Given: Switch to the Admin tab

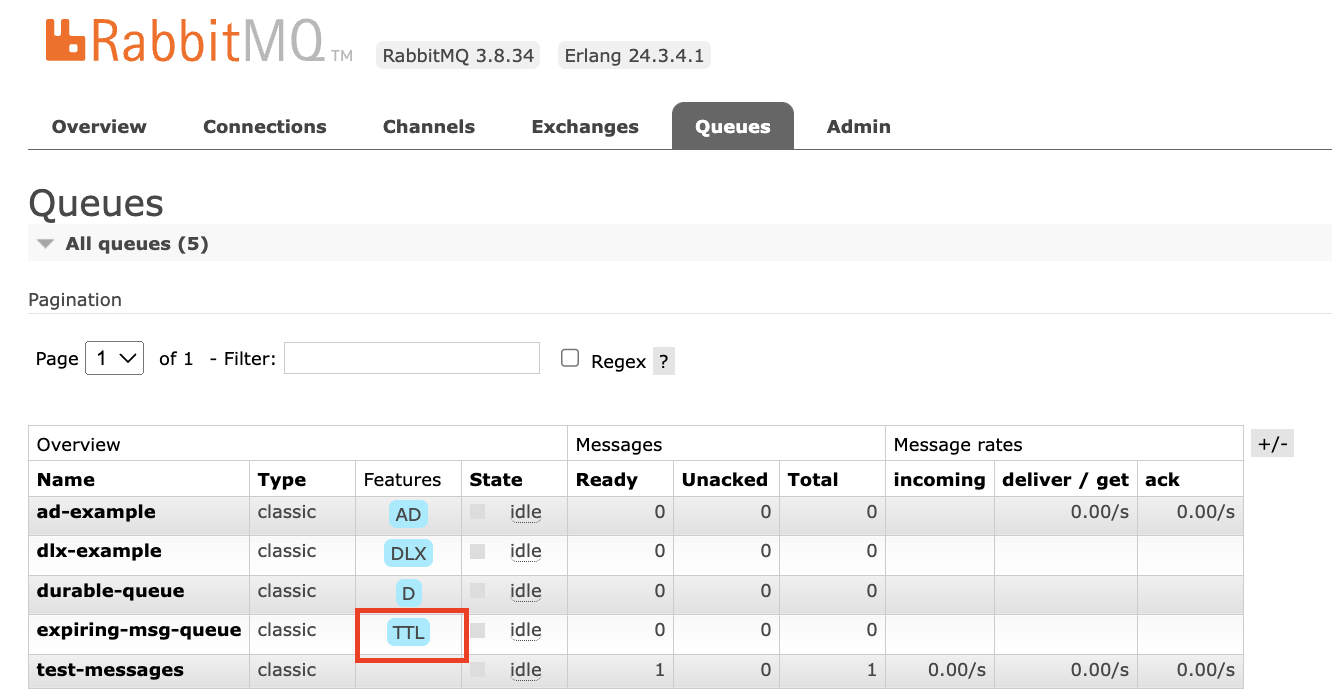Looking at the screenshot, I should point(859,127).
